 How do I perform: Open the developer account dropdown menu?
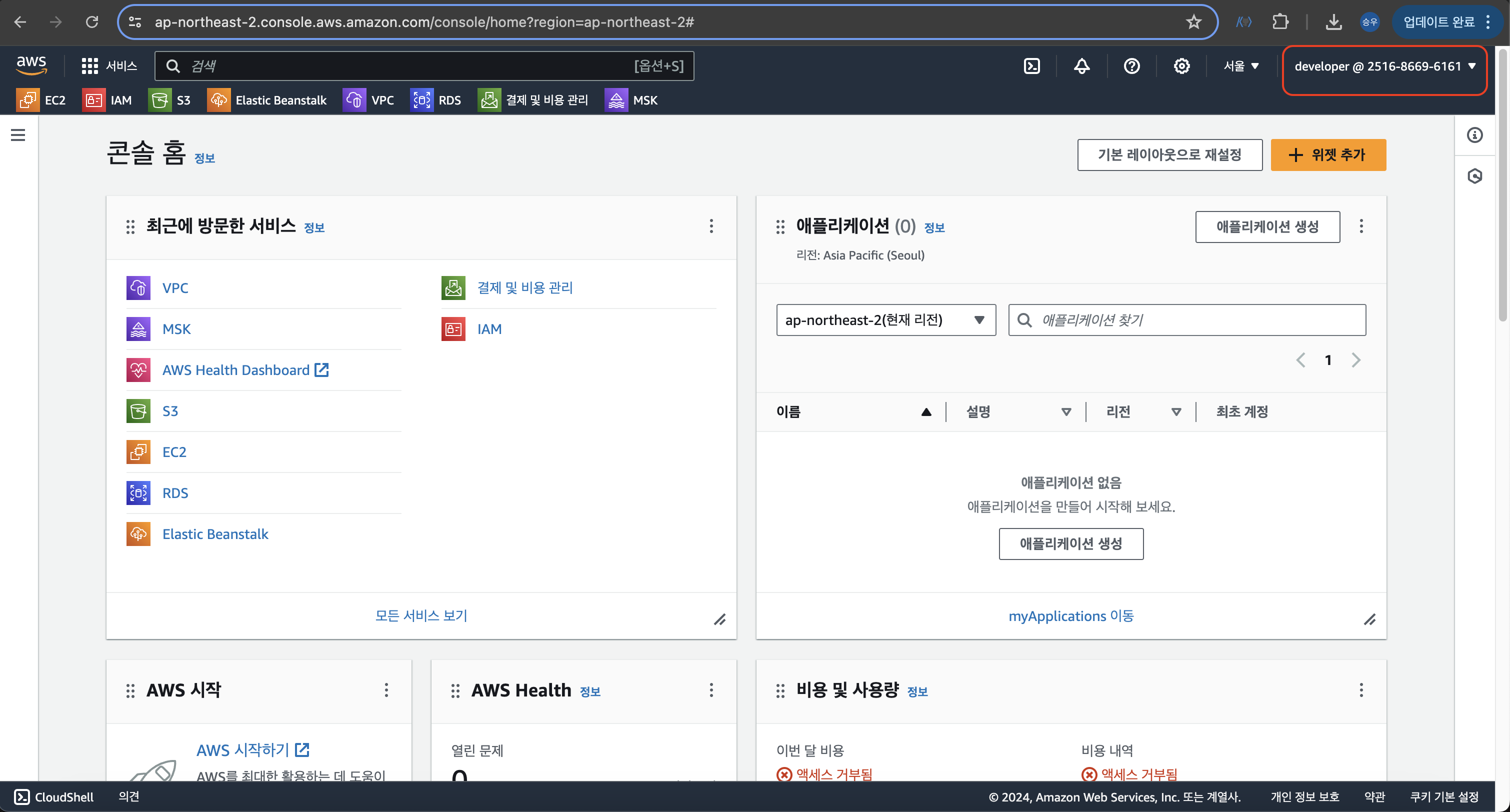pyautogui.click(x=1384, y=66)
